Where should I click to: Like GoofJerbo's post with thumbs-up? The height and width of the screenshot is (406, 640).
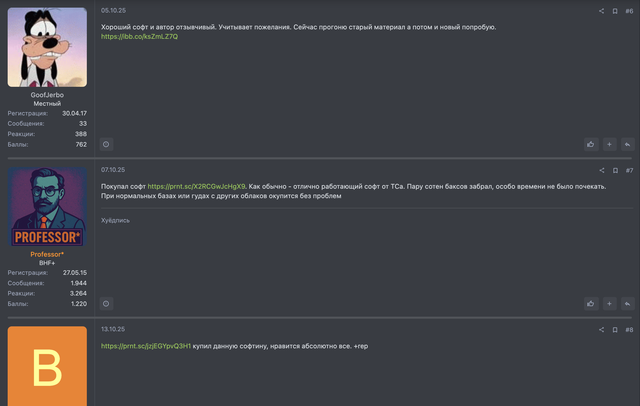(591, 144)
